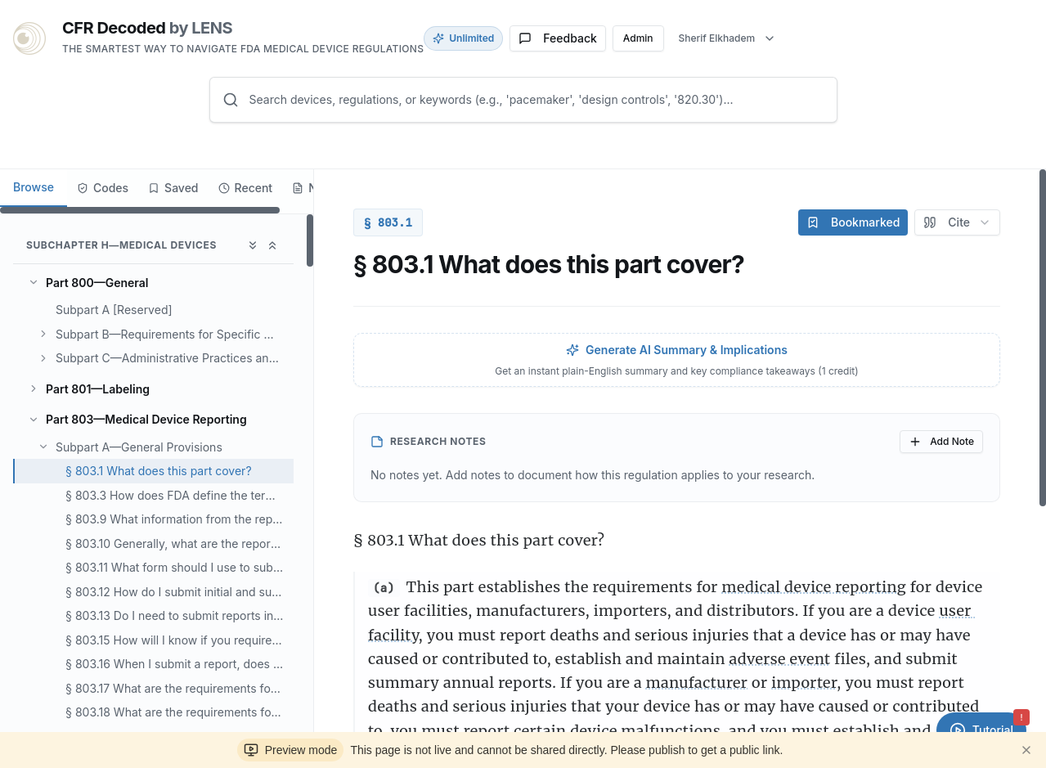Open § 803.3 FDA definitions section
Image resolution: width=1046 pixels, height=768 pixels.
point(170,495)
